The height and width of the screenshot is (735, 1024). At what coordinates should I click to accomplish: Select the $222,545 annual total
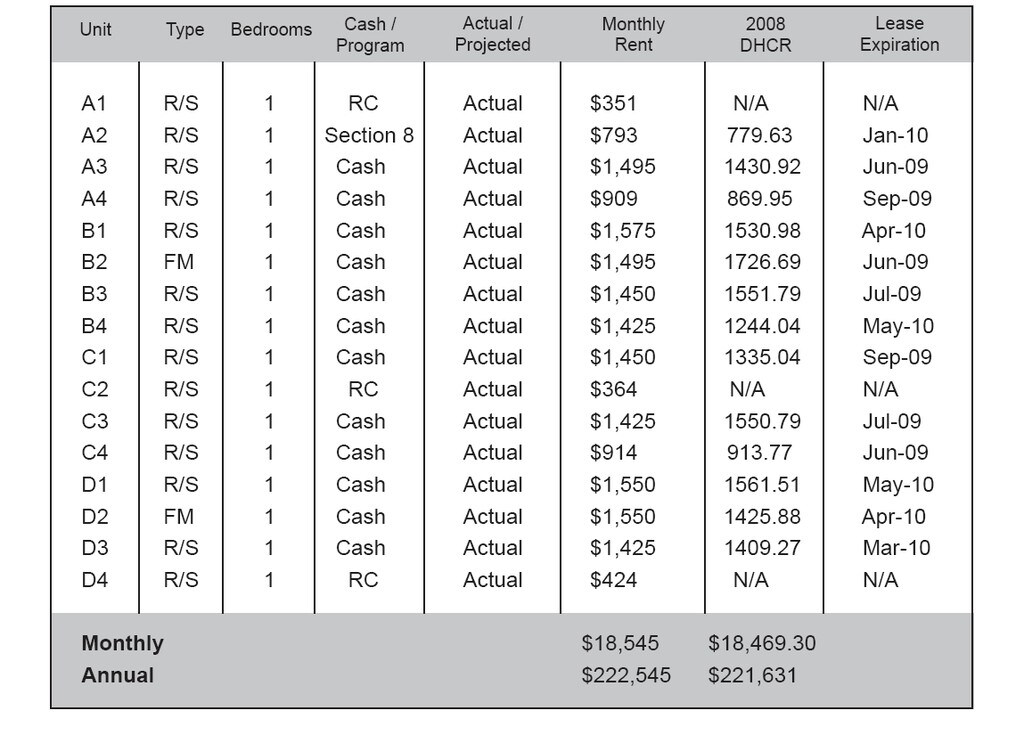click(x=626, y=676)
